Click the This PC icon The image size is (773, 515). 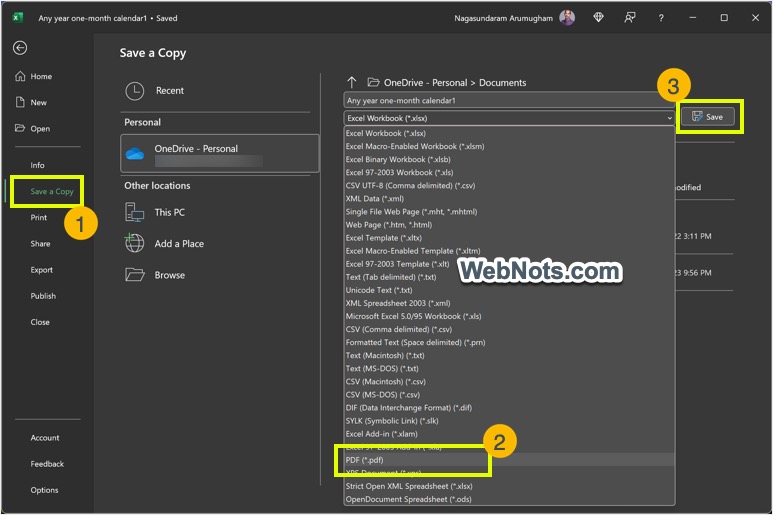point(135,212)
